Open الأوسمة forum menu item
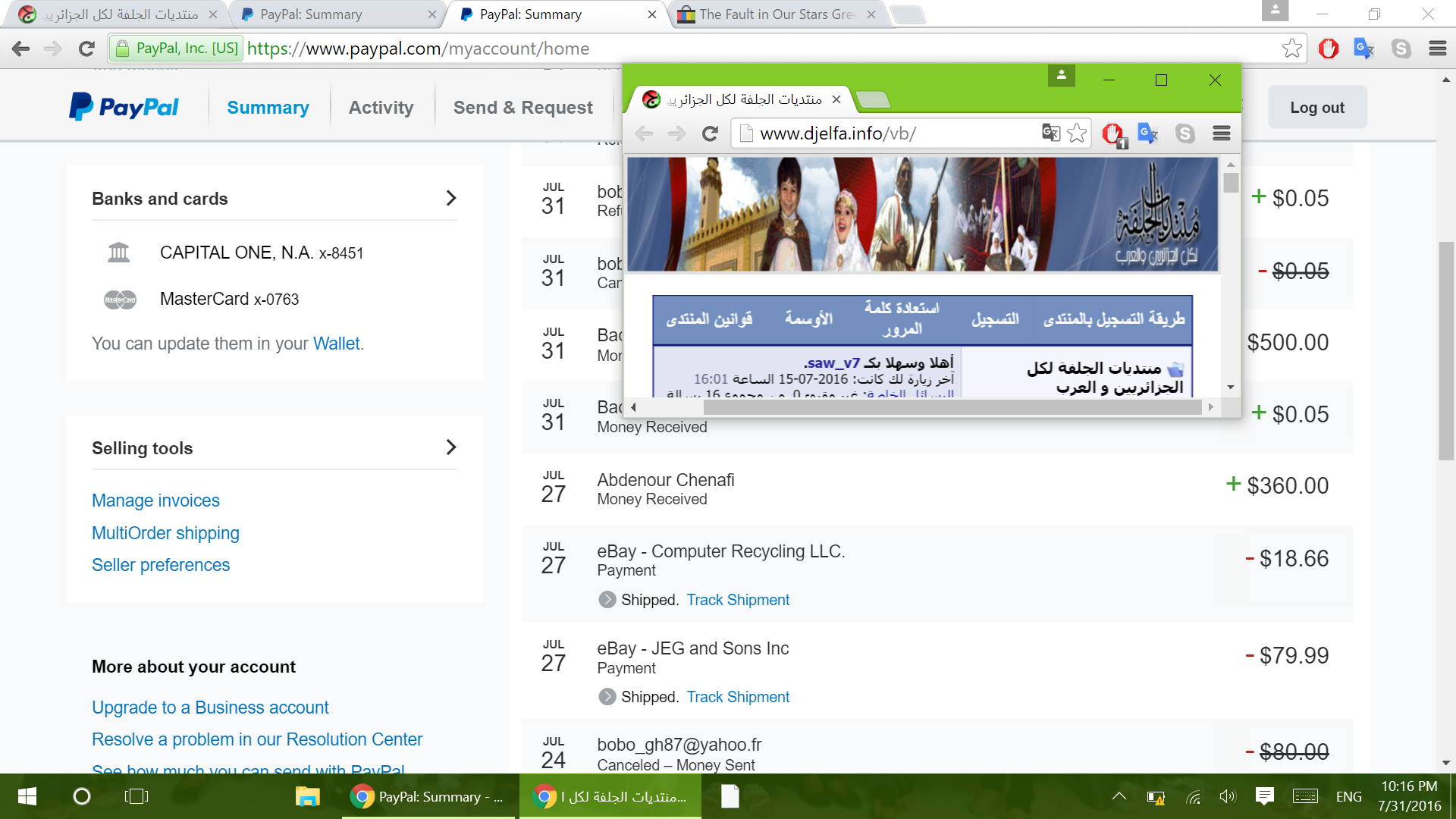Screen dimensions: 1456x819 [808, 319]
